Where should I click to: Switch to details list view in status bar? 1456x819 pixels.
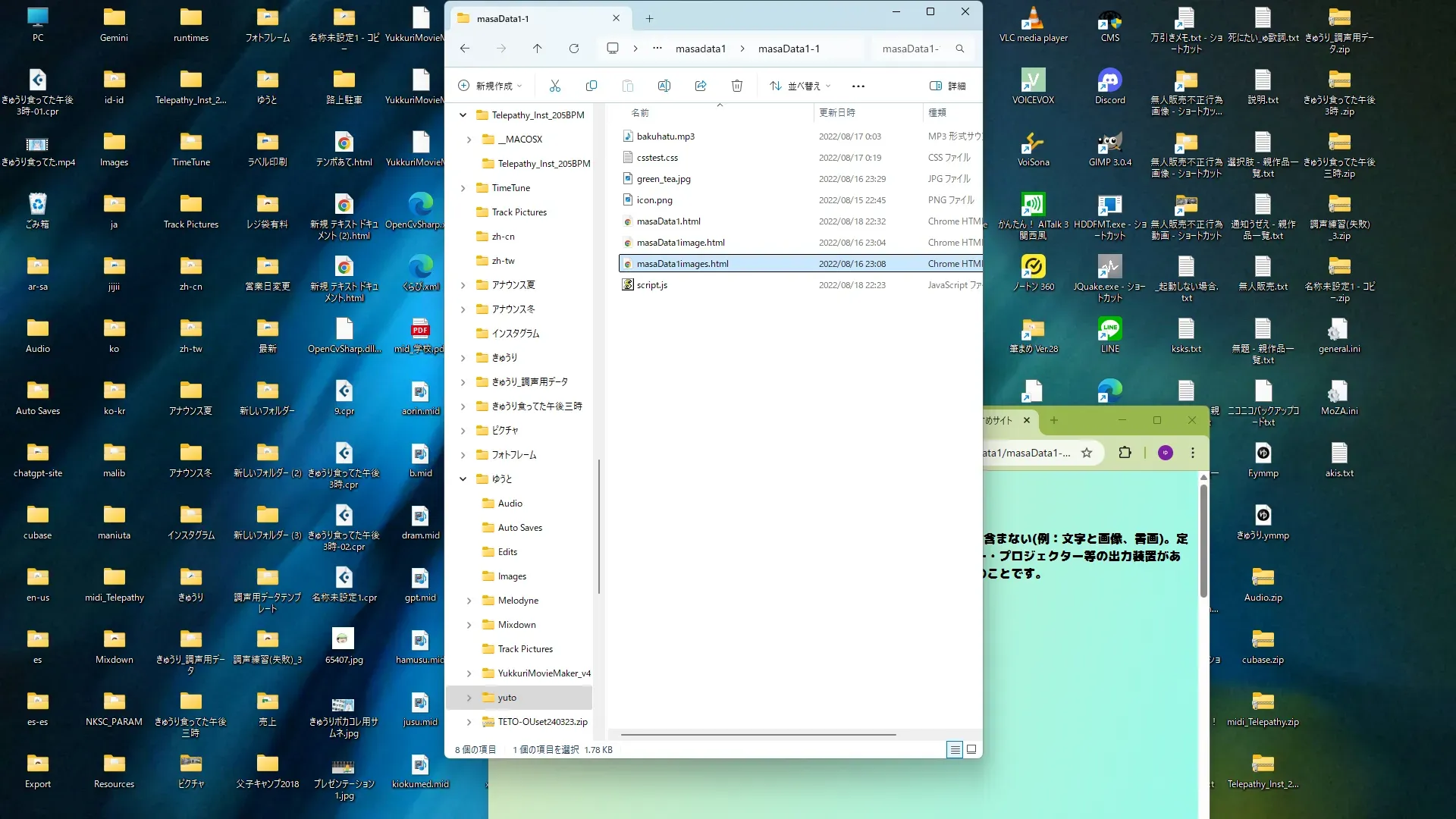click(x=955, y=749)
